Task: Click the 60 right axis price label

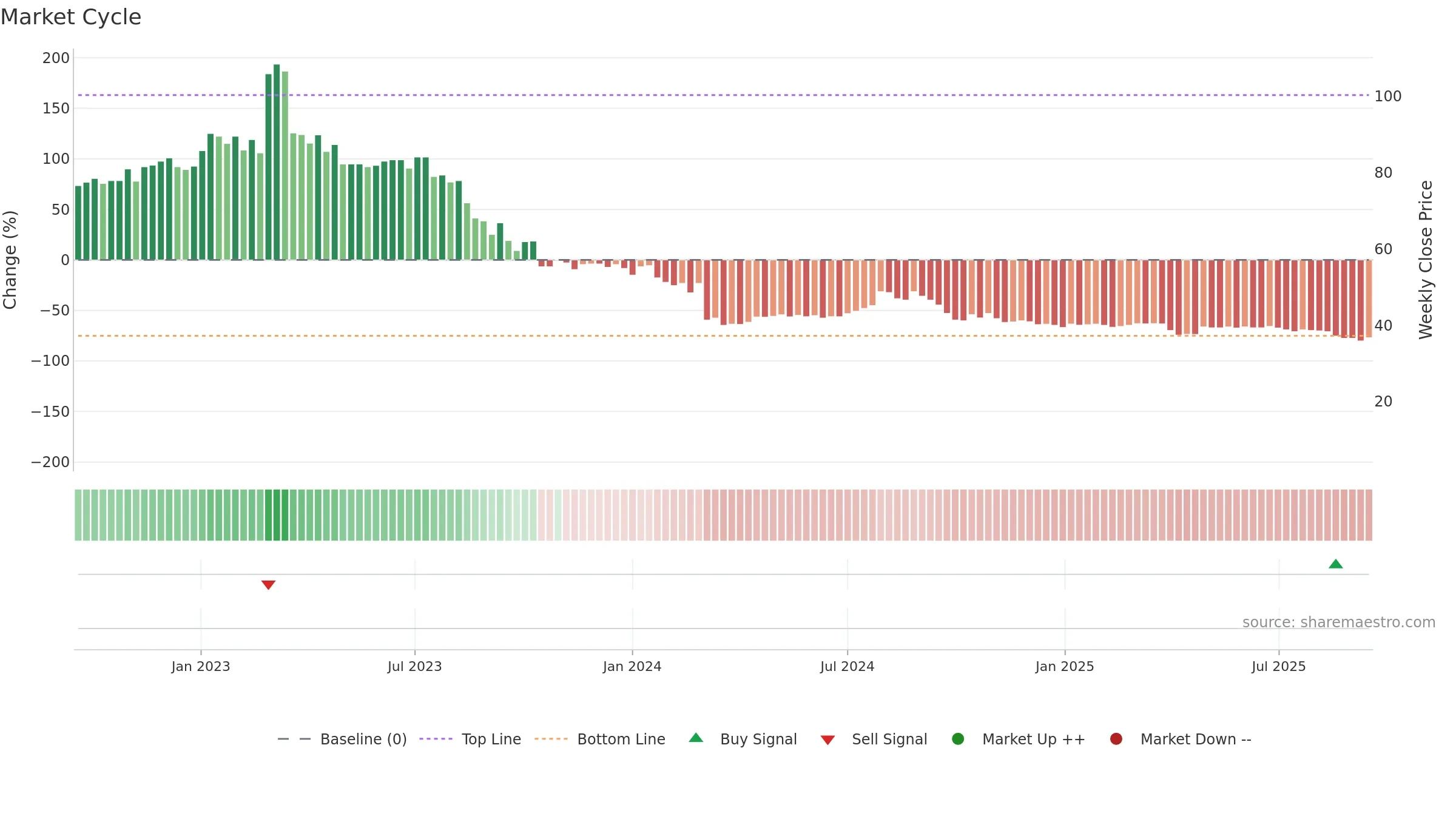Action: [1383, 249]
